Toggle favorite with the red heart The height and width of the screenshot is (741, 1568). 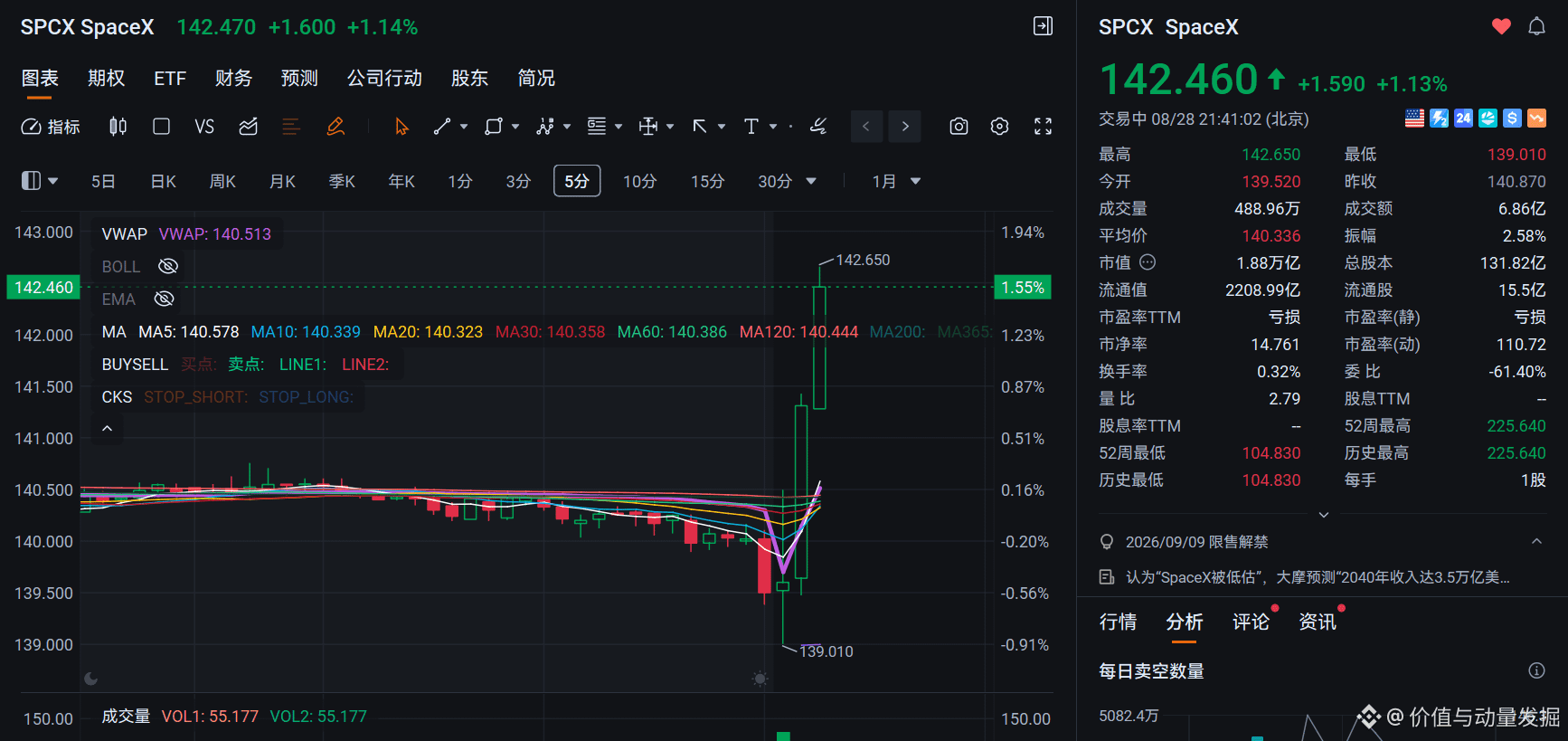pyautogui.click(x=1501, y=26)
